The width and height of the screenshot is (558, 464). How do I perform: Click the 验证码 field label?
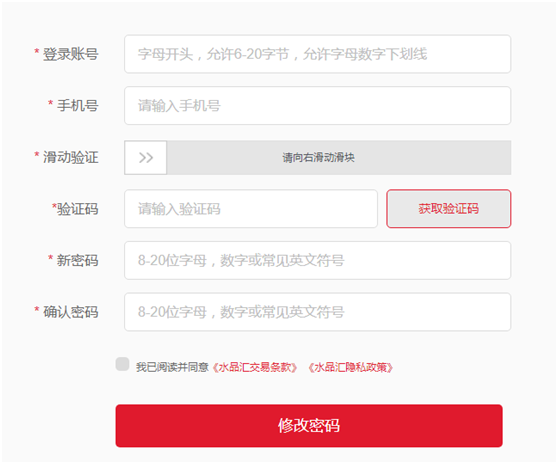point(78,209)
